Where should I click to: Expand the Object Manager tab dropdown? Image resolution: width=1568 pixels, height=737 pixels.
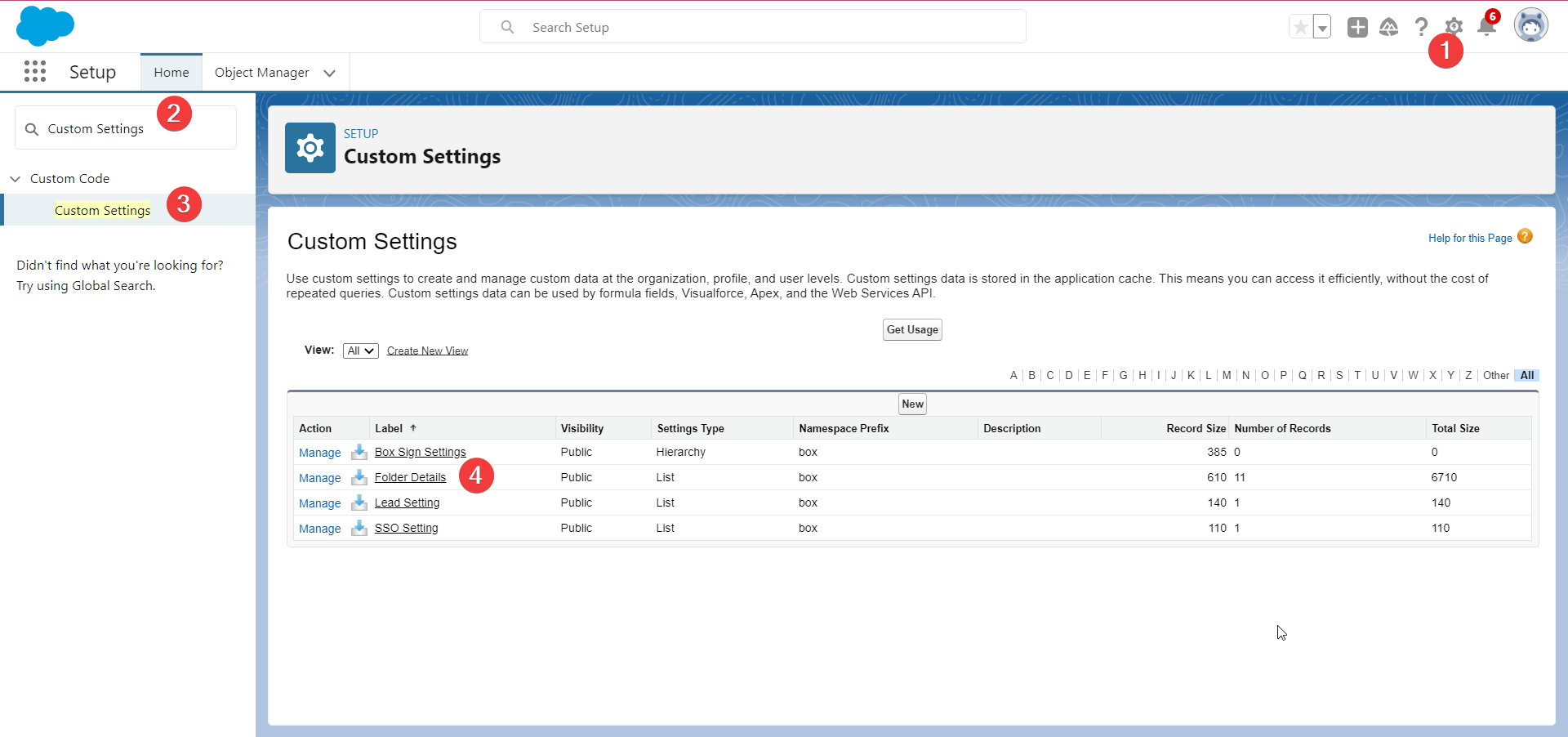tap(330, 73)
